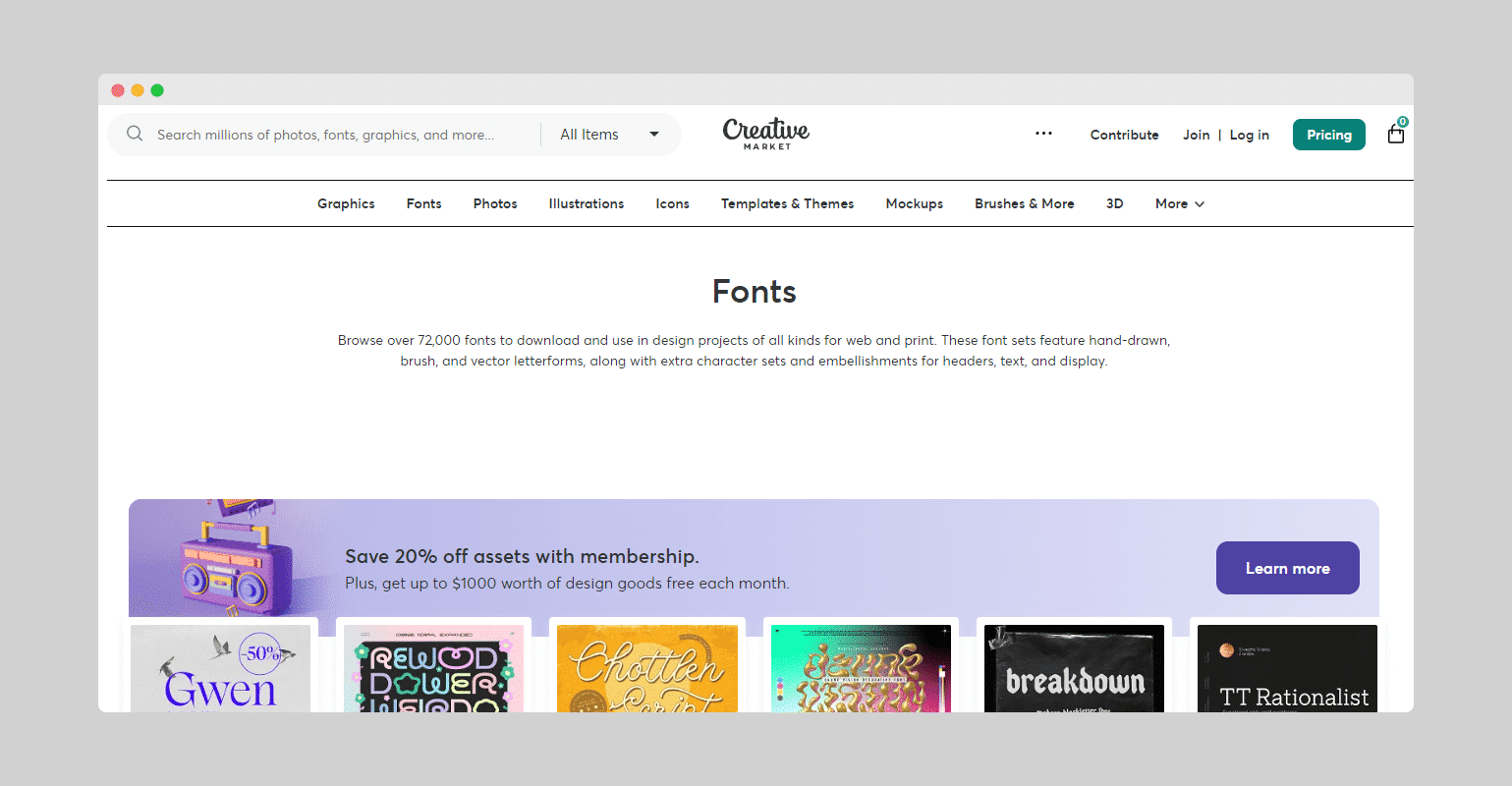This screenshot has width=1512, height=786.
Task: Click the Learn more membership button
Action: pyautogui.click(x=1288, y=568)
